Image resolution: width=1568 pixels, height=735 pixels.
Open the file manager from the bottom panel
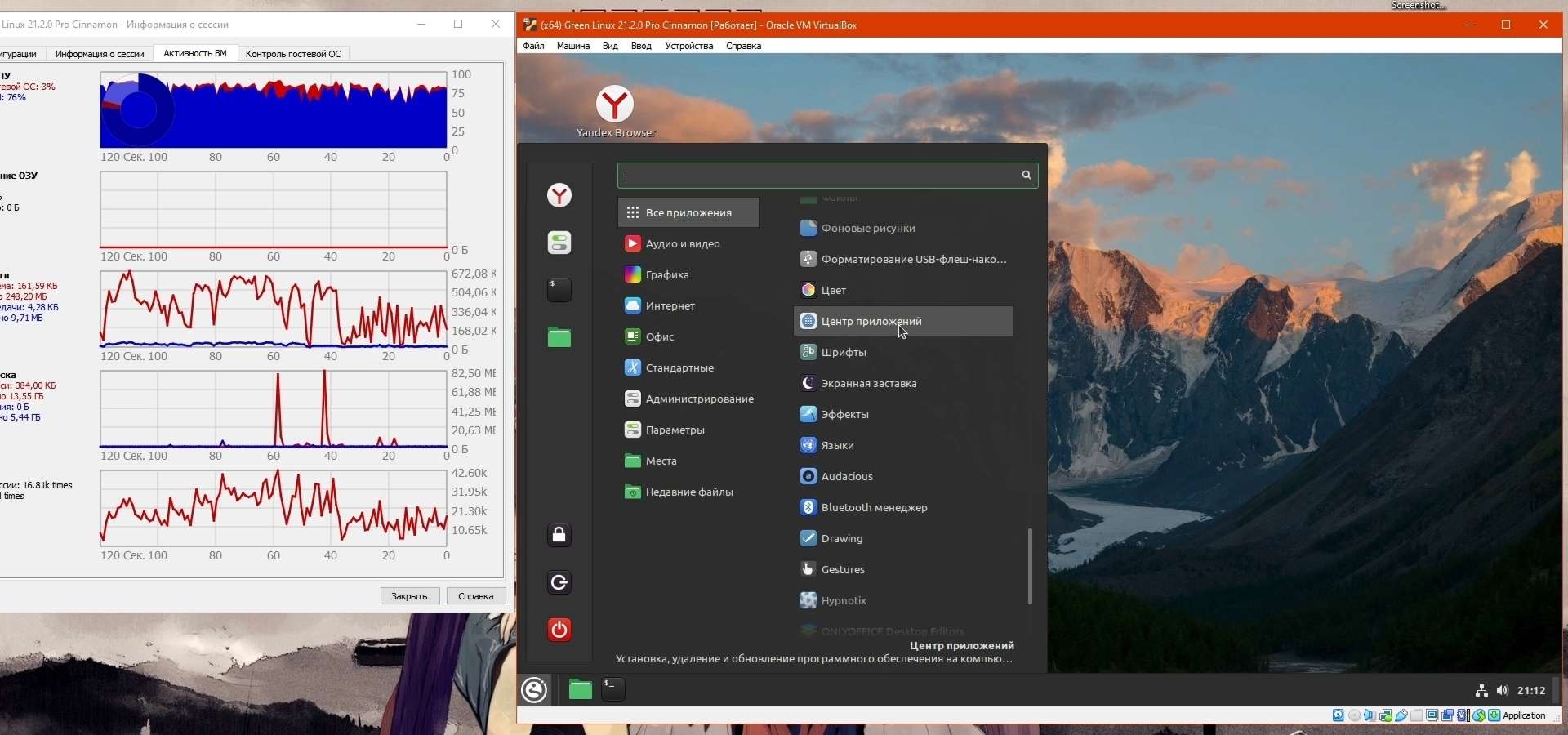coord(581,690)
